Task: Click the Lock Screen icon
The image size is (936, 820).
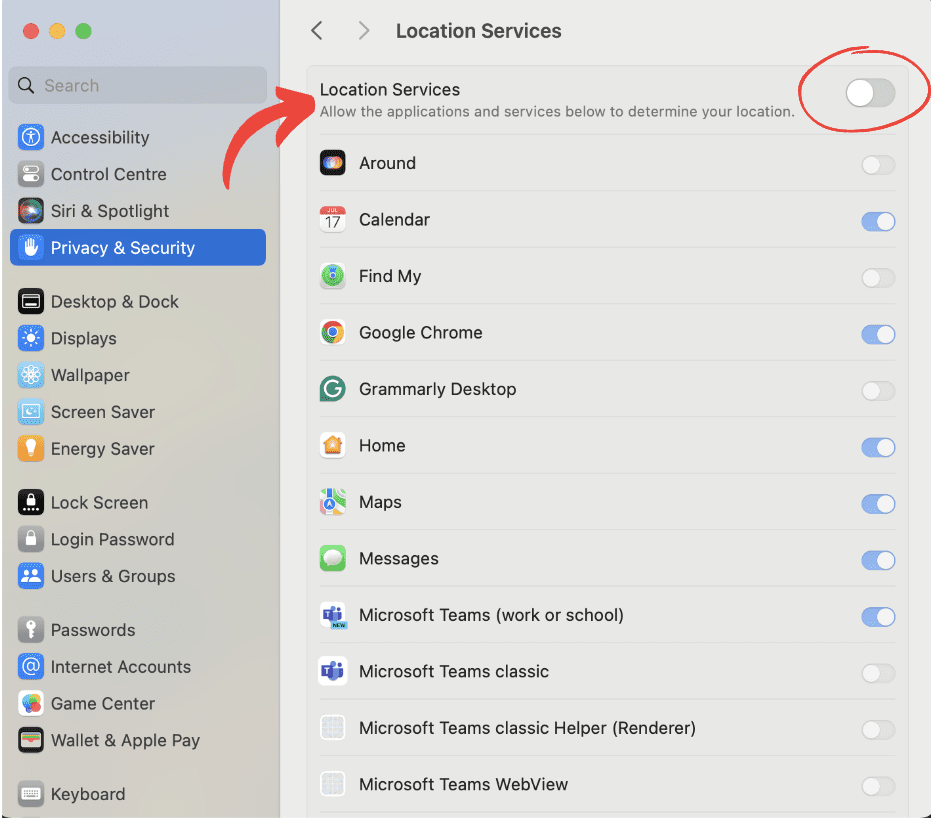Action: pos(31,503)
